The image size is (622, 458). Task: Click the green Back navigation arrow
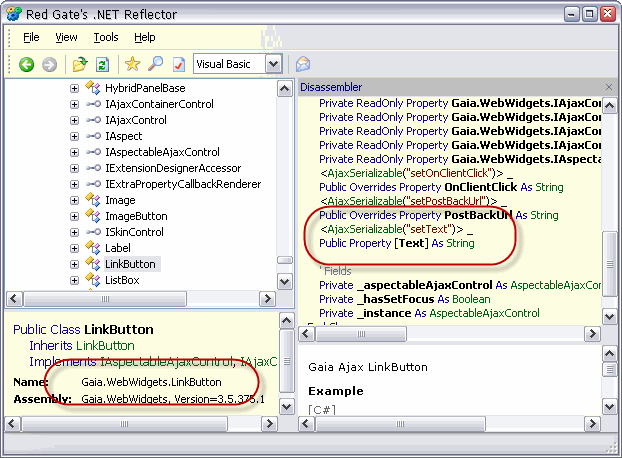click(x=27, y=64)
